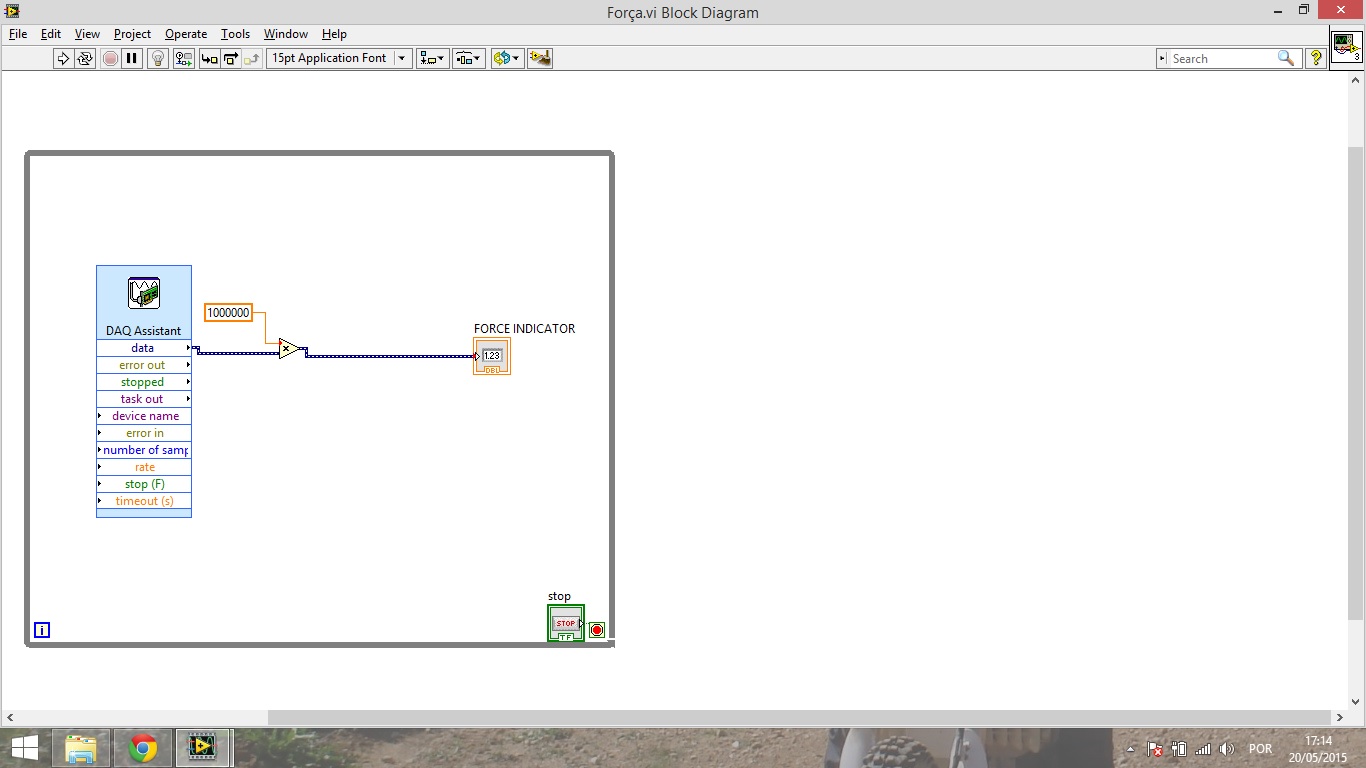Image resolution: width=1366 pixels, height=768 pixels.
Task: Click horizontal scrollbar right arrow
Action: [x=1340, y=717]
